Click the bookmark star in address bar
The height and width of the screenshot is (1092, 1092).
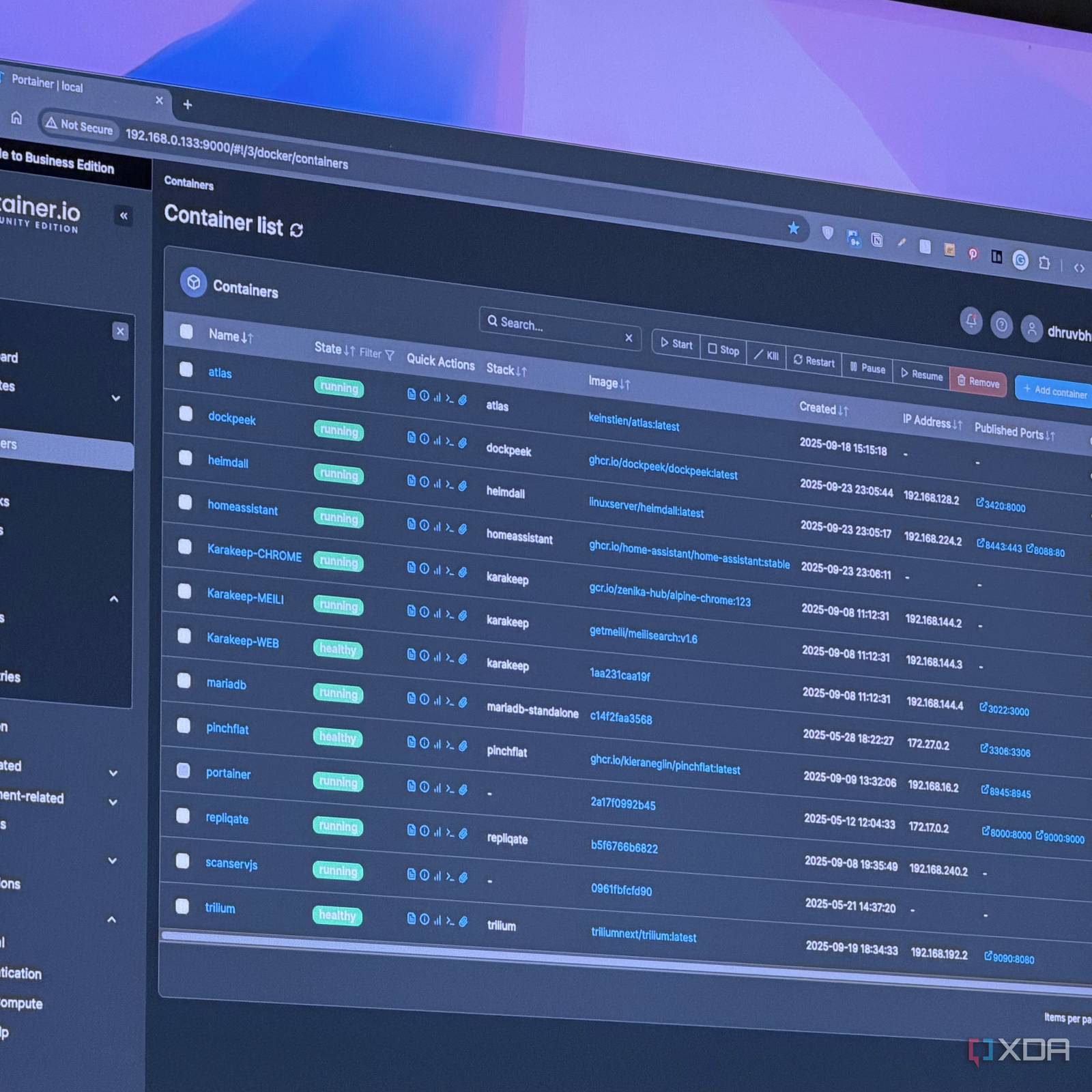tap(793, 228)
